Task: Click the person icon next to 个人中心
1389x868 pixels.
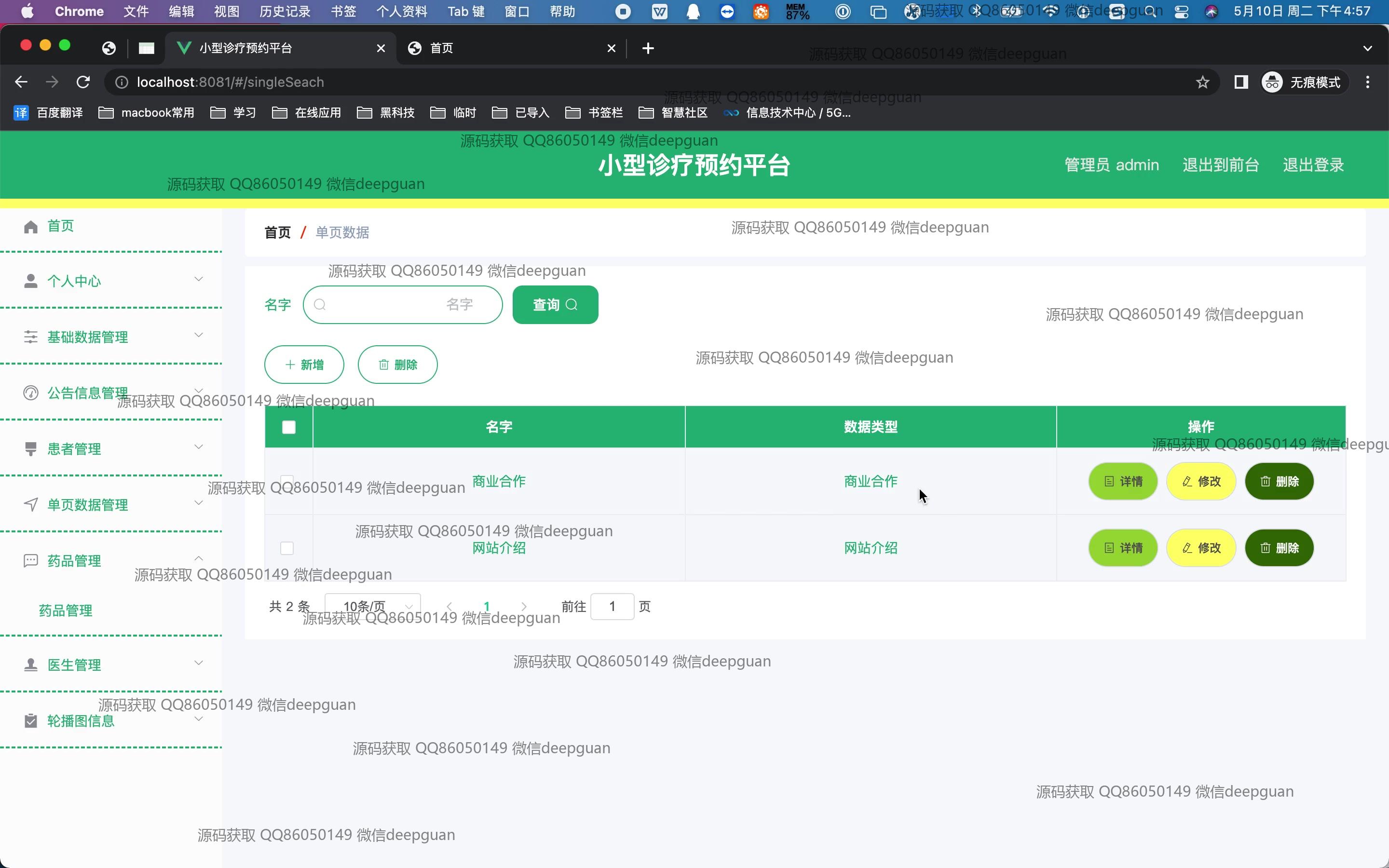Action: click(31, 281)
